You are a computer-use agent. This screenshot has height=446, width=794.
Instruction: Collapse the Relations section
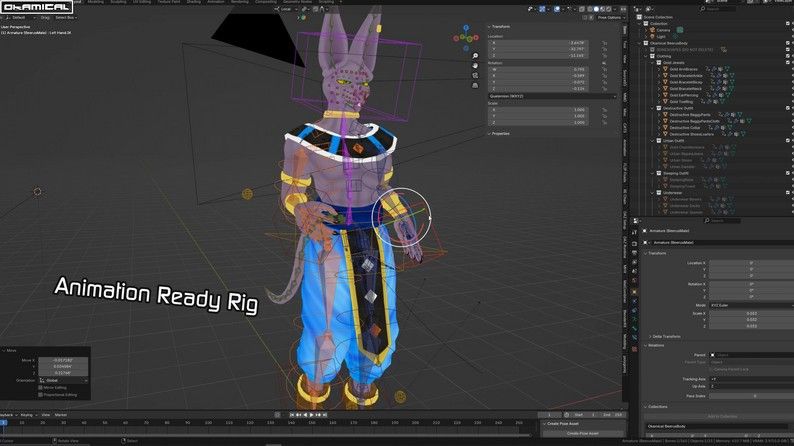click(x=654, y=345)
